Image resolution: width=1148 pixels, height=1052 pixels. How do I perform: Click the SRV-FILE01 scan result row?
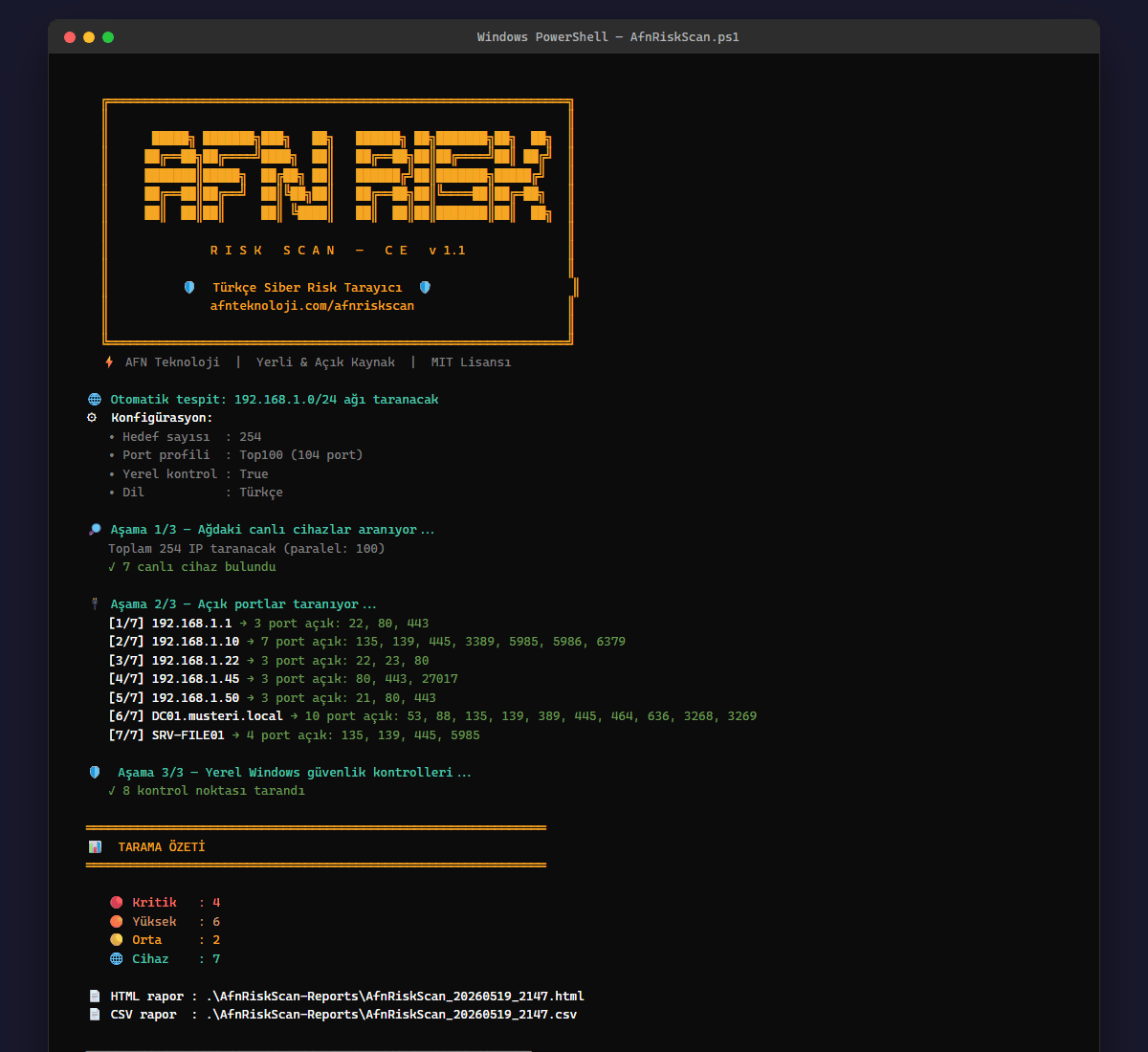295,735
